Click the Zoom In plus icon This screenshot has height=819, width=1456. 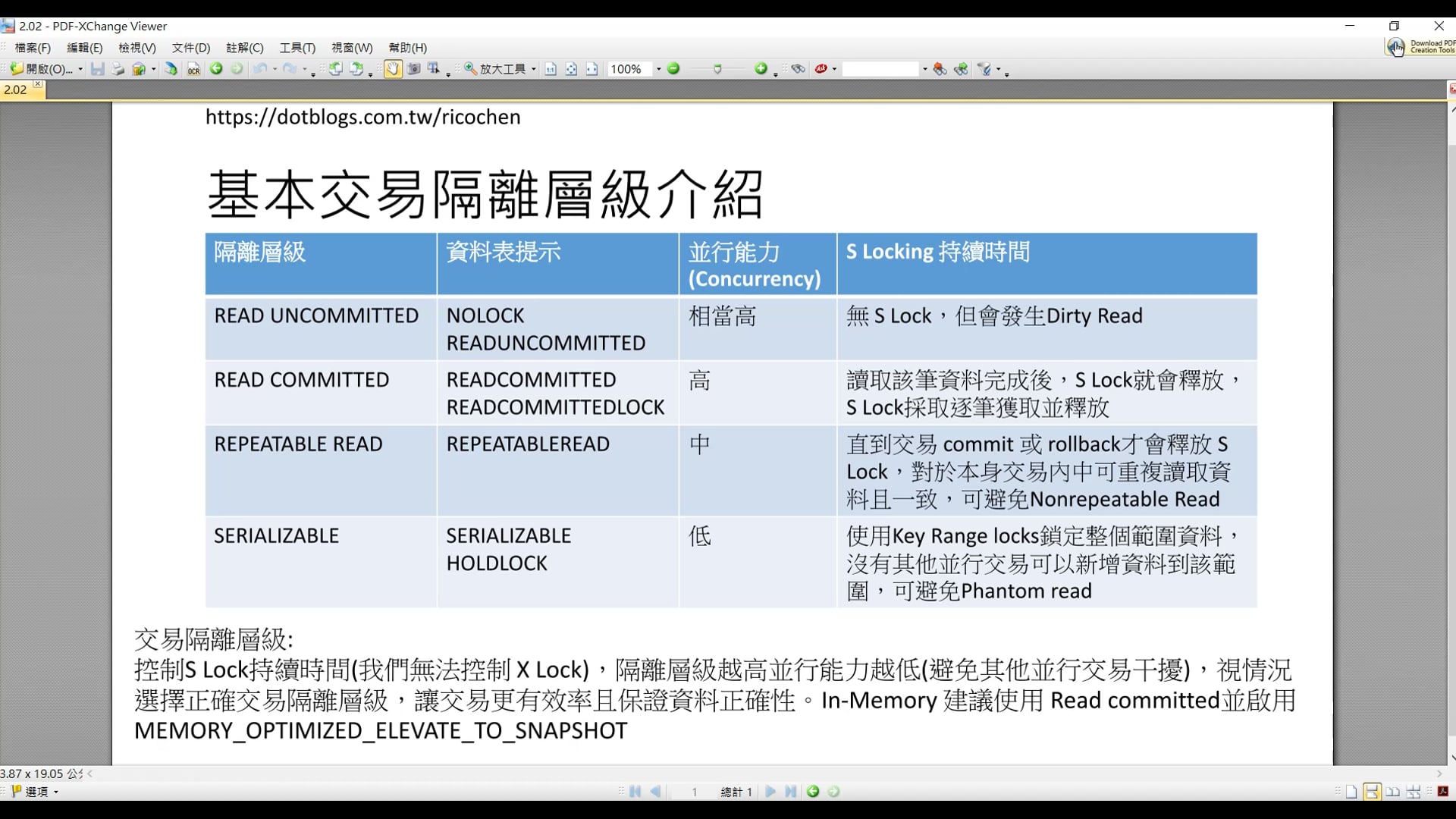[761, 69]
